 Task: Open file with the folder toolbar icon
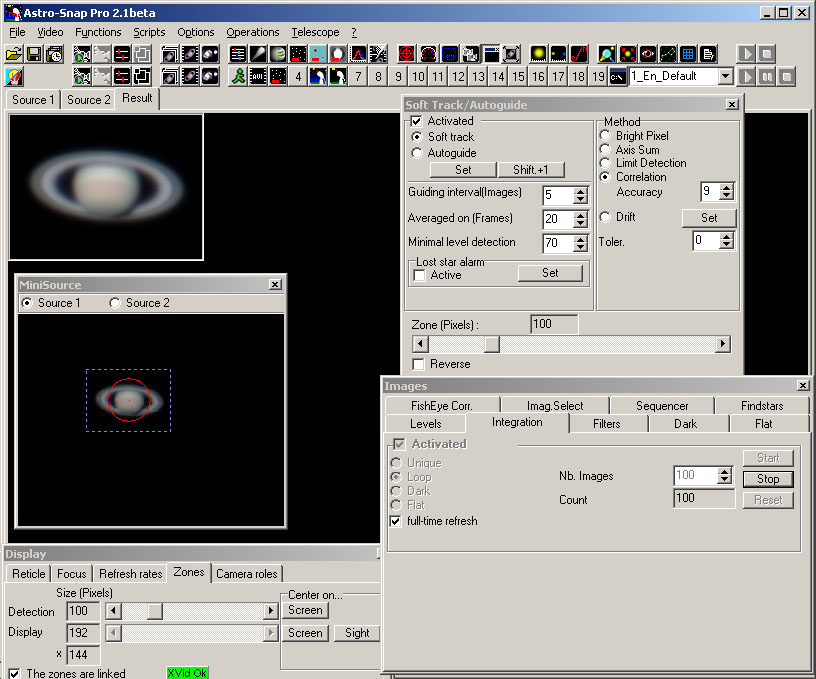14,54
